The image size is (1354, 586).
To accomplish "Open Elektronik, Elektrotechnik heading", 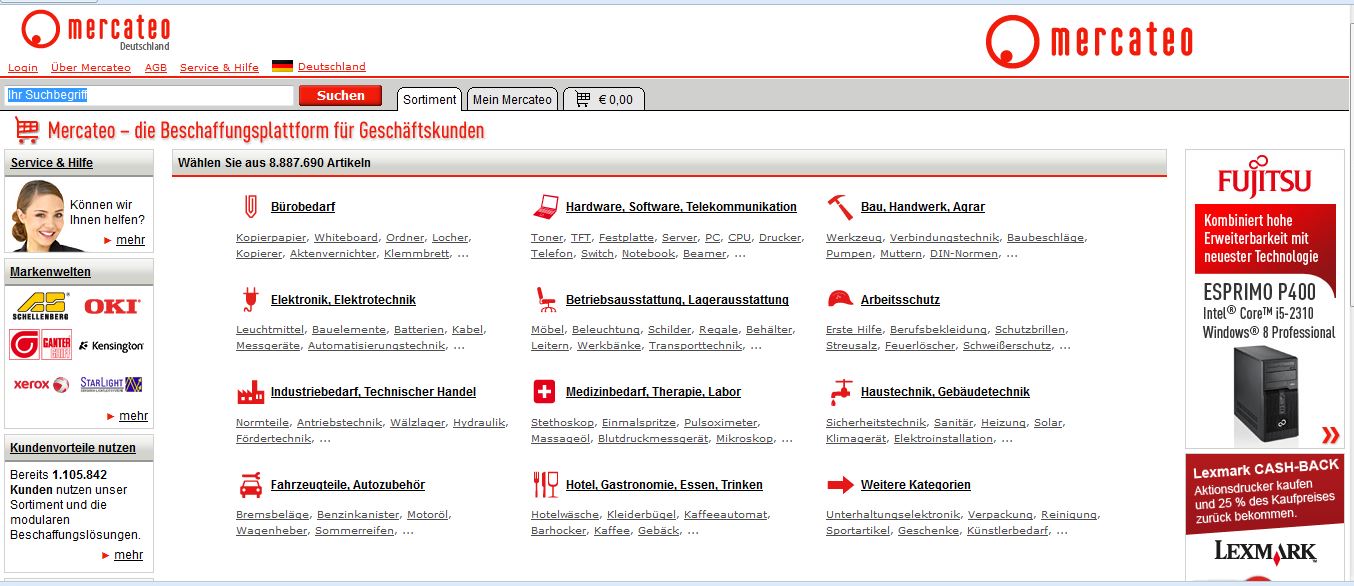I will click(343, 300).
